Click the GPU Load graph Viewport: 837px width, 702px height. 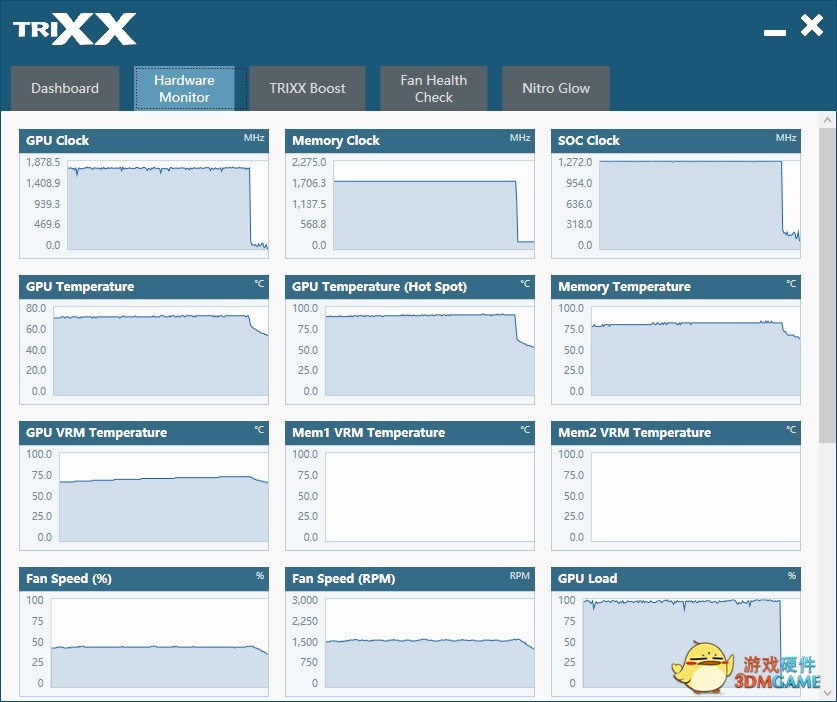point(691,643)
